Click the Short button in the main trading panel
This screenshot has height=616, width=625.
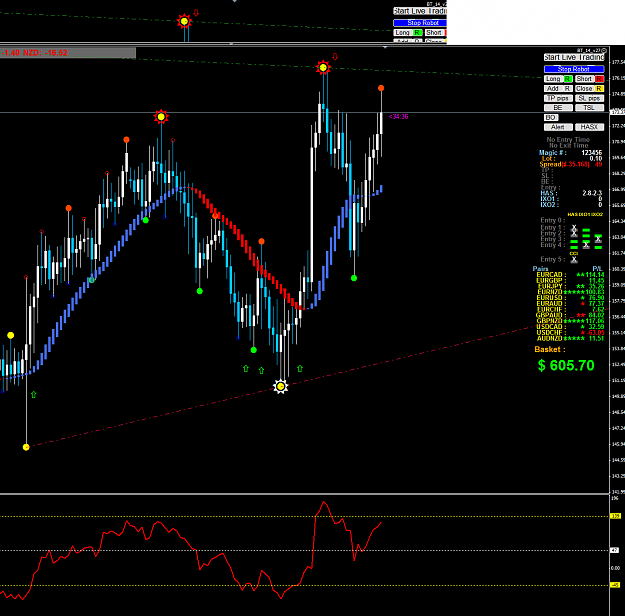tap(584, 79)
